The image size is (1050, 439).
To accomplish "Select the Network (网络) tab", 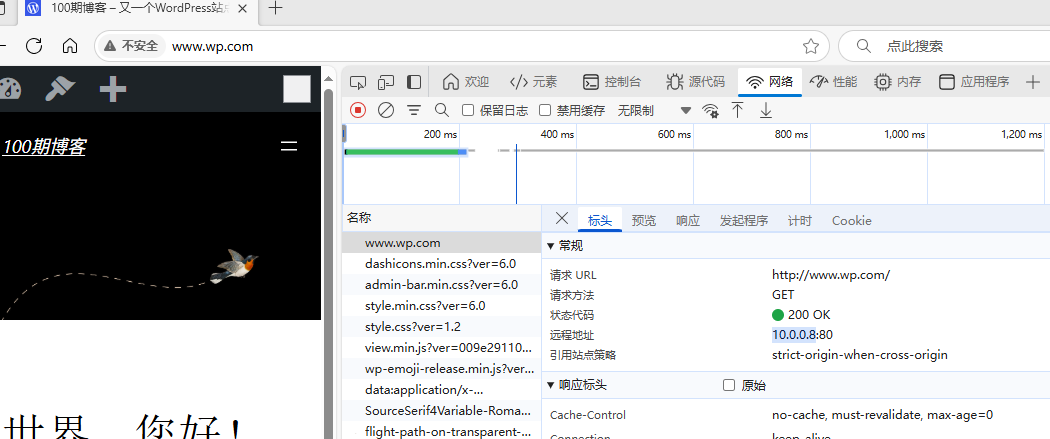I will point(770,82).
